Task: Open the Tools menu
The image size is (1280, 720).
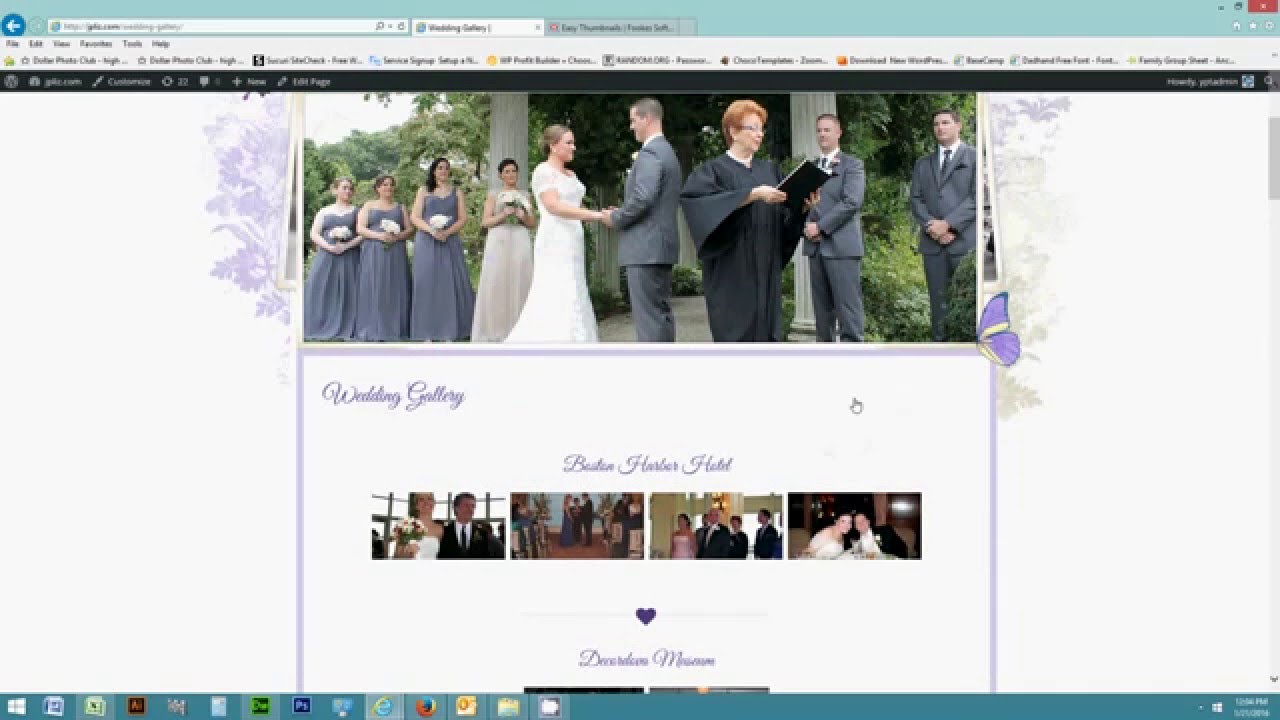Action: coord(132,44)
